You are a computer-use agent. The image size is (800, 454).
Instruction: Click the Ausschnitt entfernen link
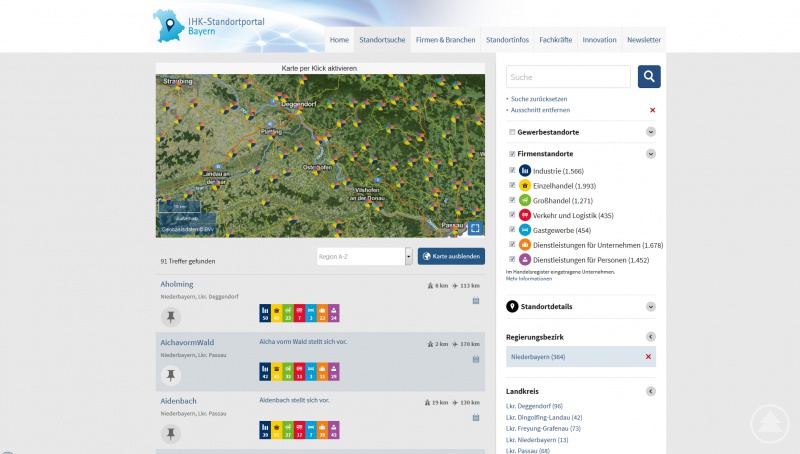coord(540,110)
